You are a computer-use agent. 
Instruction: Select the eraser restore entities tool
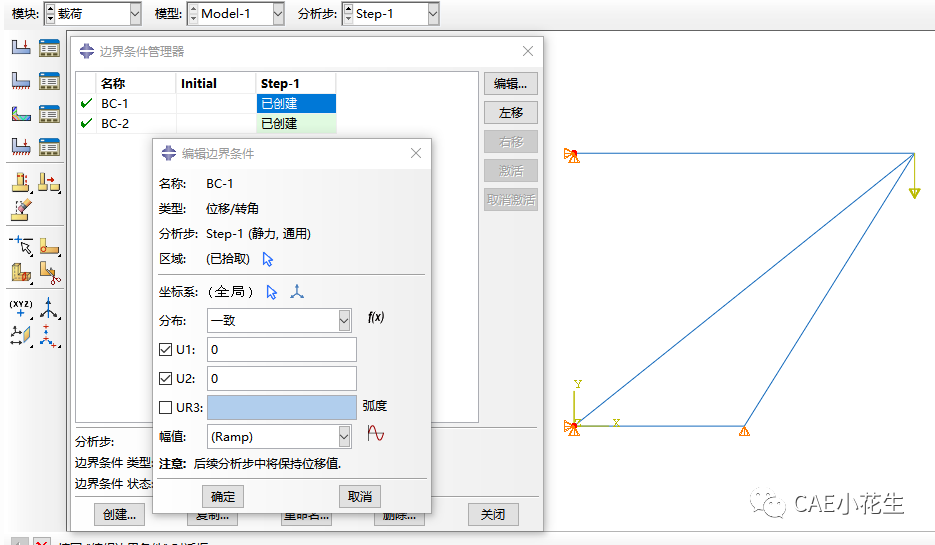coord(21,209)
